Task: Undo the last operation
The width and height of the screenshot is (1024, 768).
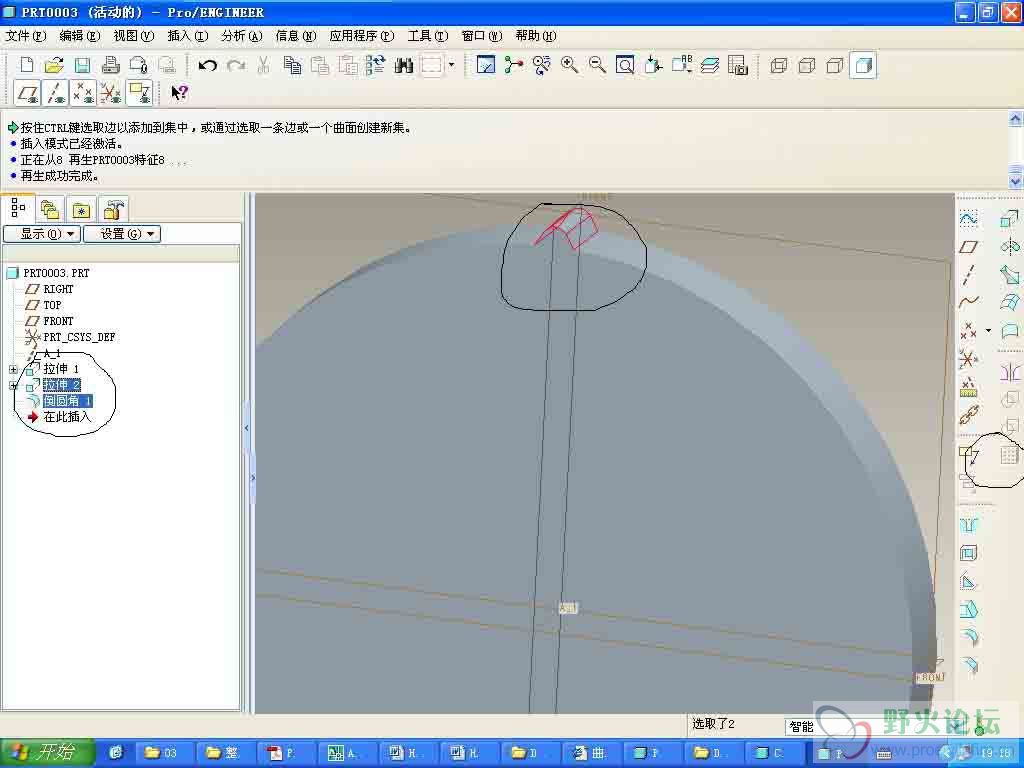Action: (208, 65)
